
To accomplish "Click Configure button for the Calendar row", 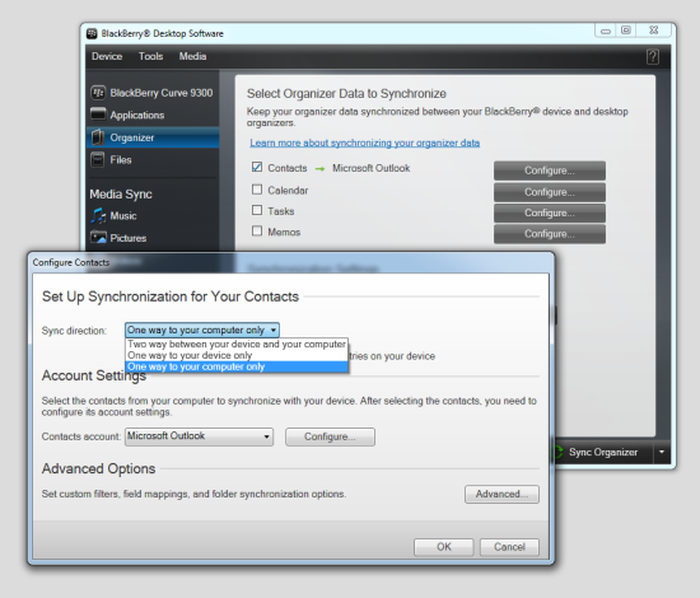I will click(550, 192).
